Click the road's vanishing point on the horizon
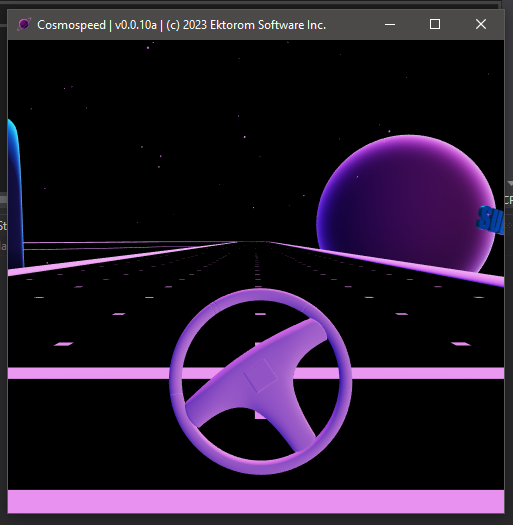The height and width of the screenshot is (525, 513). point(254,242)
